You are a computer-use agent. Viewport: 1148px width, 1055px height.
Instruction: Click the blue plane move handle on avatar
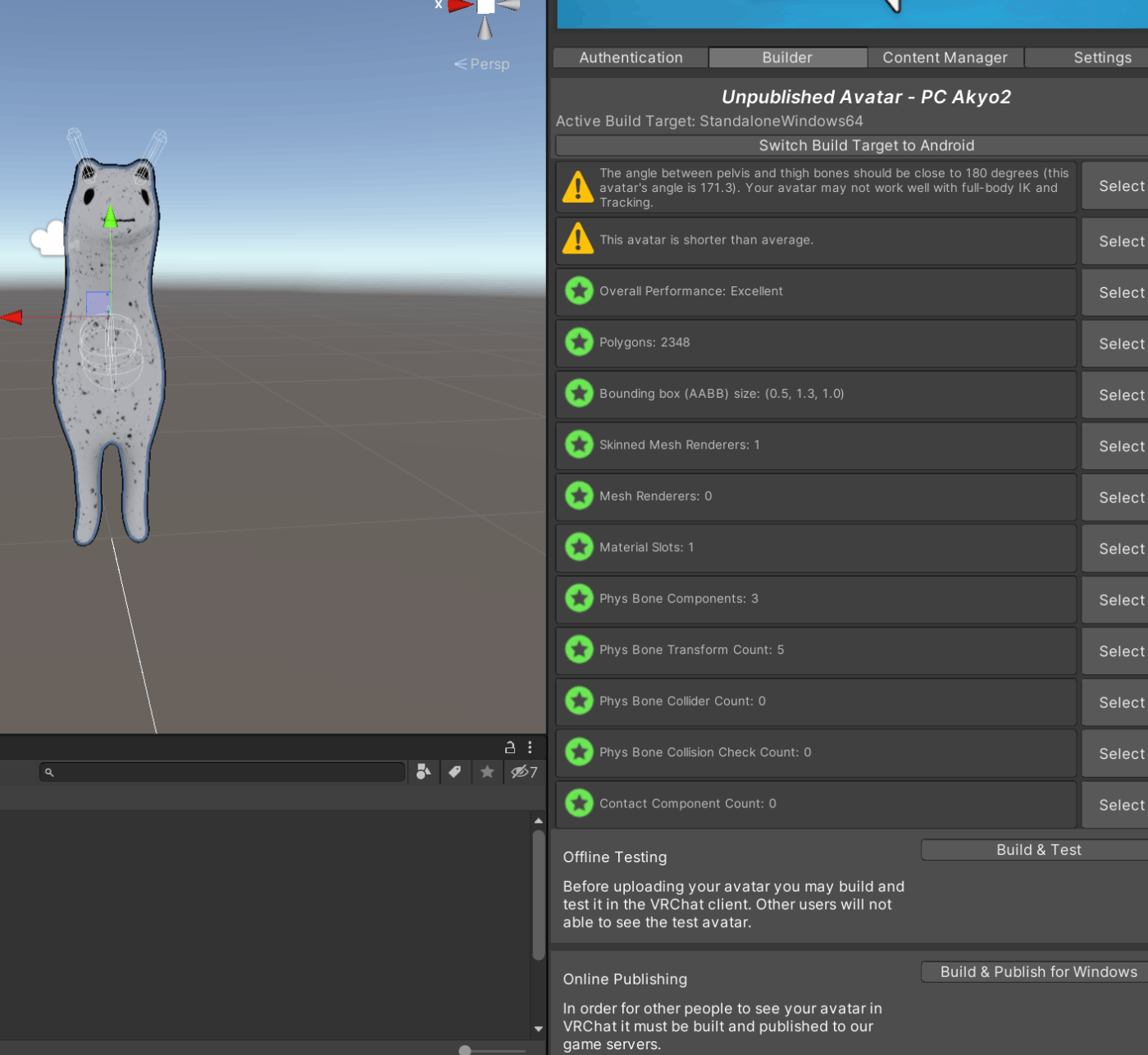point(98,304)
